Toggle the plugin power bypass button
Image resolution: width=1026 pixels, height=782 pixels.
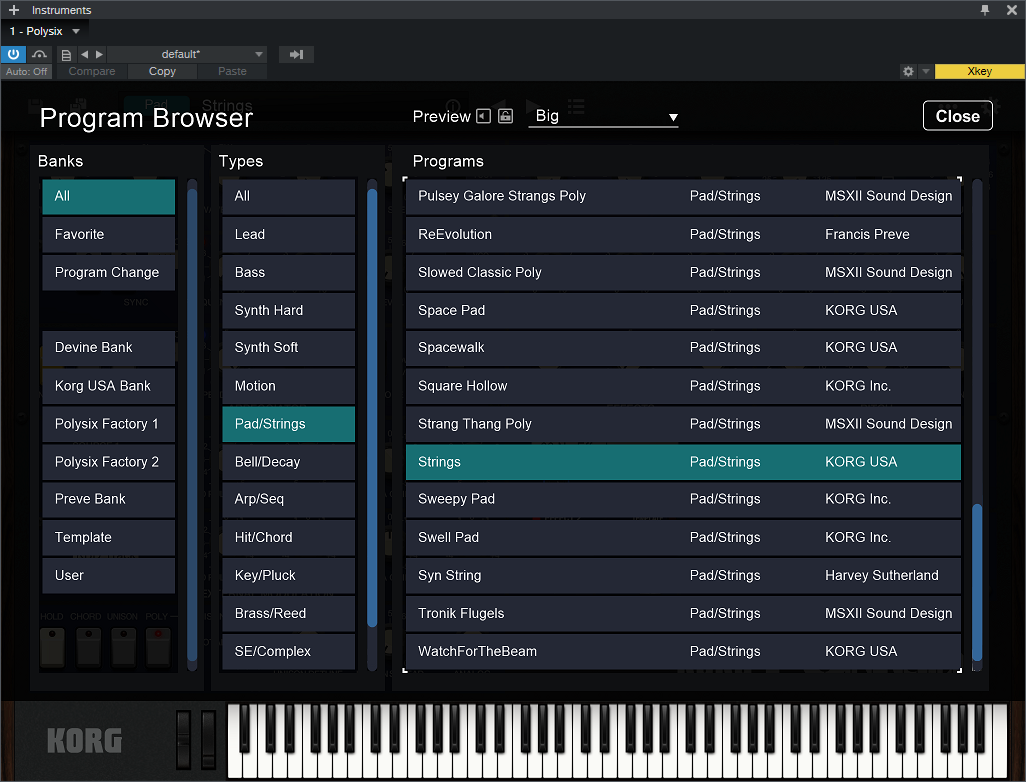(14, 54)
